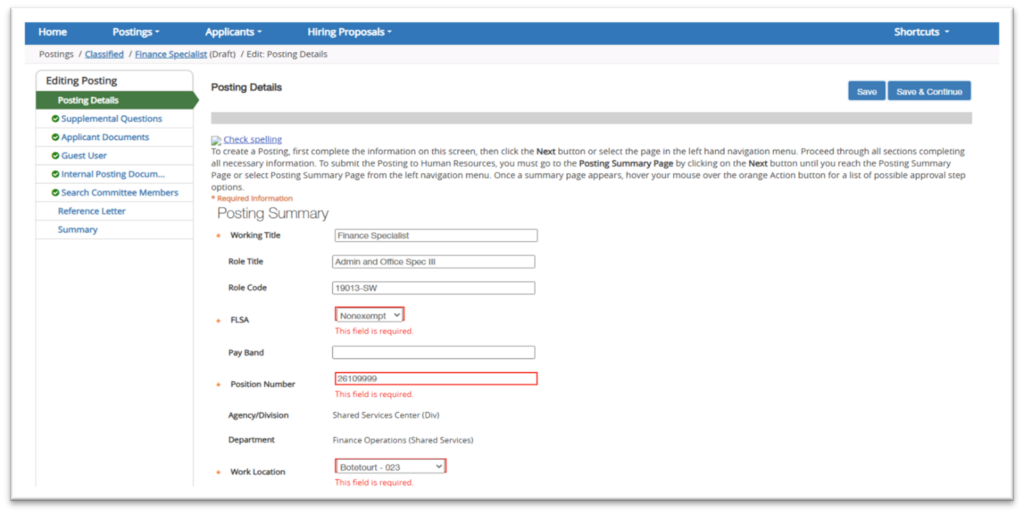Image resolution: width=1024 pixels, height=514 pixels.
Task: Expand the Postings menu
Action: (136, 32)
